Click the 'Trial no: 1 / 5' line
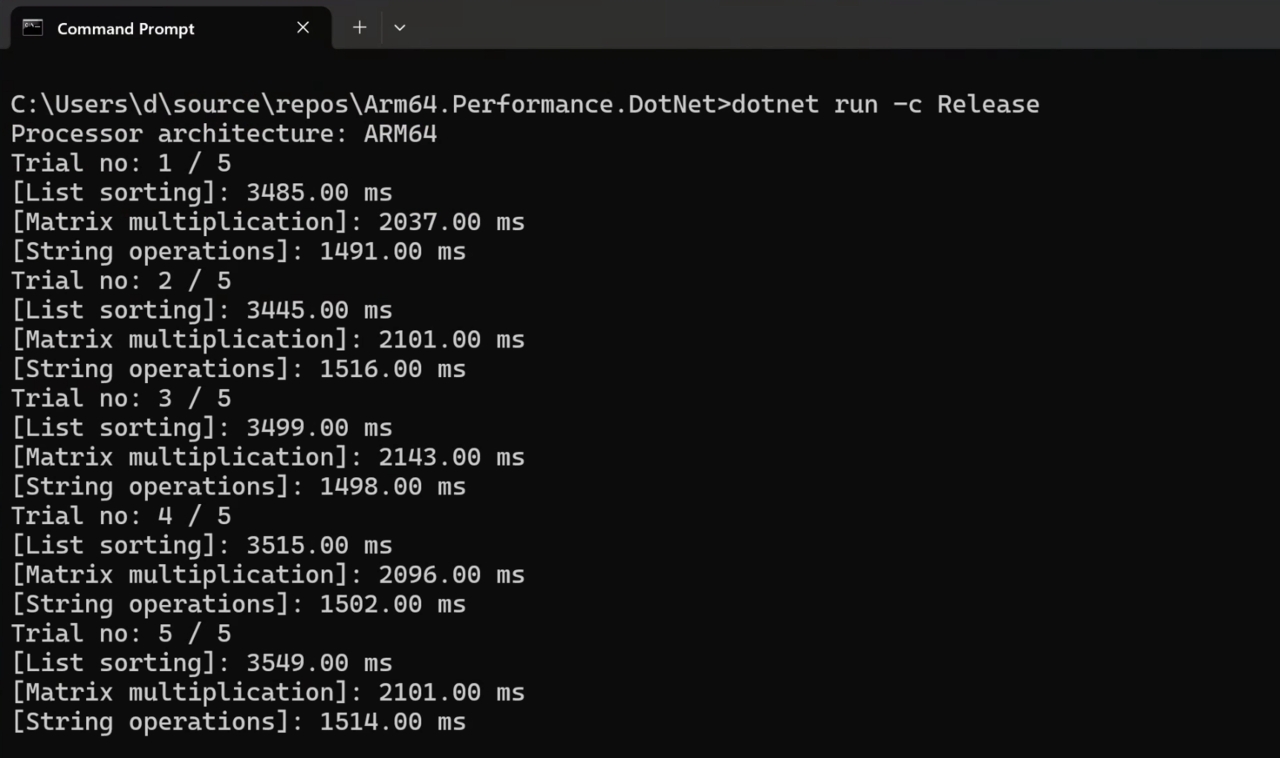This screenshot has width=1280, height=758. click(x=121, y=163)
